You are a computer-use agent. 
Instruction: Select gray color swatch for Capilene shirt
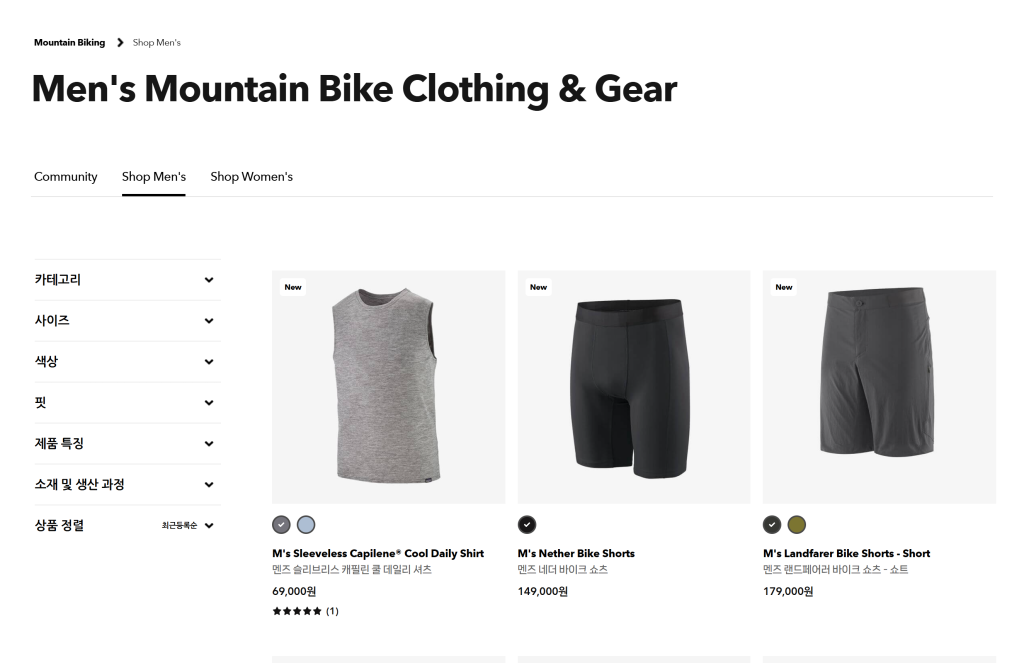(282, 525)
